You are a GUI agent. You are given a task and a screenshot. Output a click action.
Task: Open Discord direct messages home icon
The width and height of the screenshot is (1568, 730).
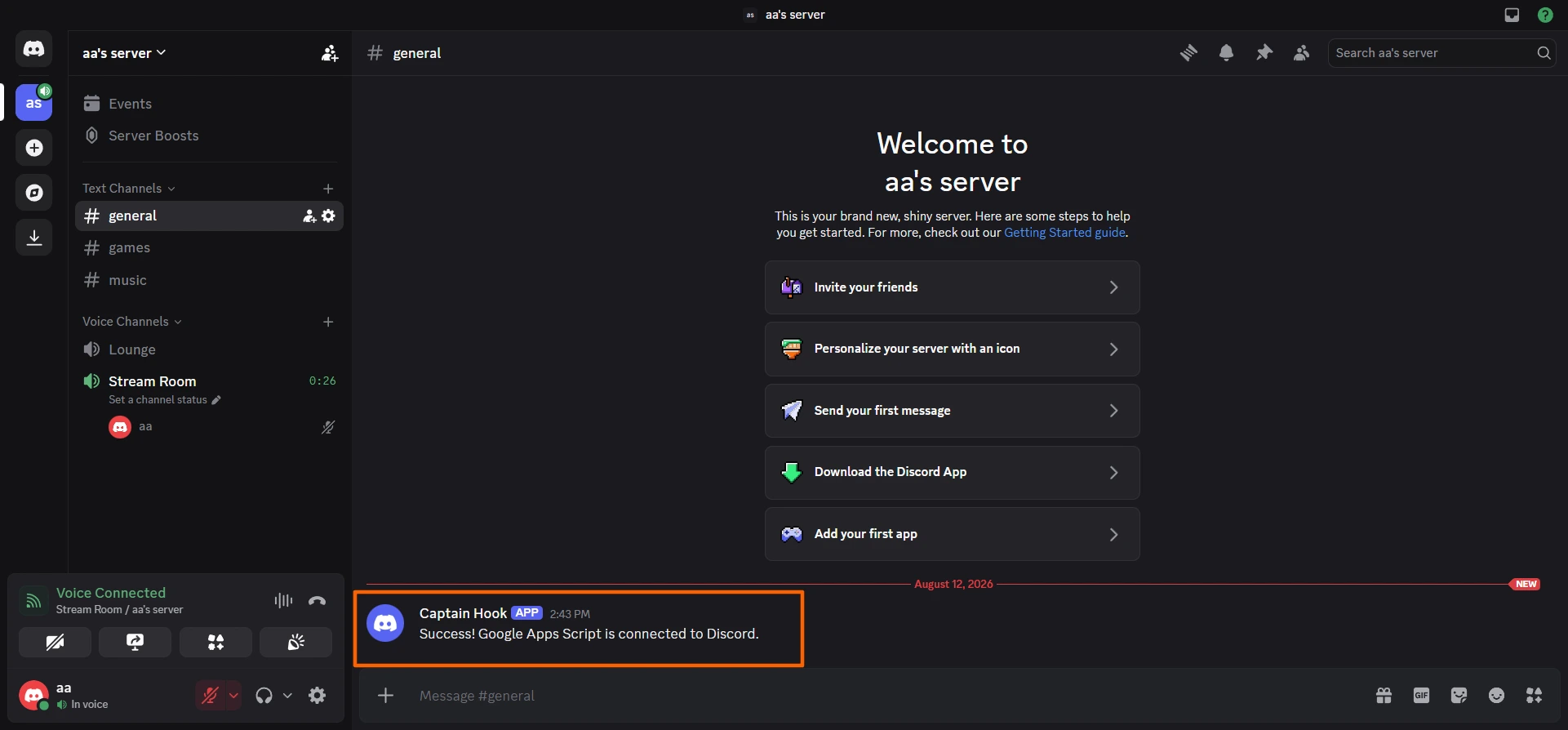coord(33,49)
